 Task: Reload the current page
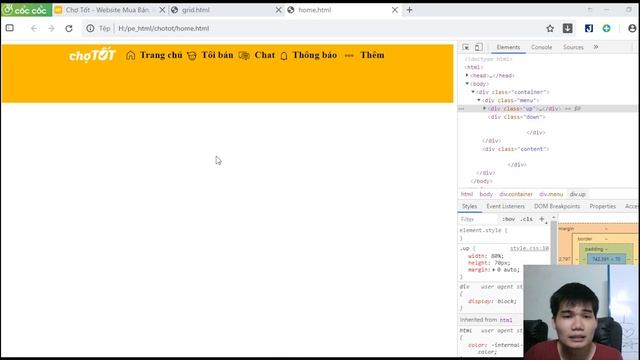(x=69, y=28)
